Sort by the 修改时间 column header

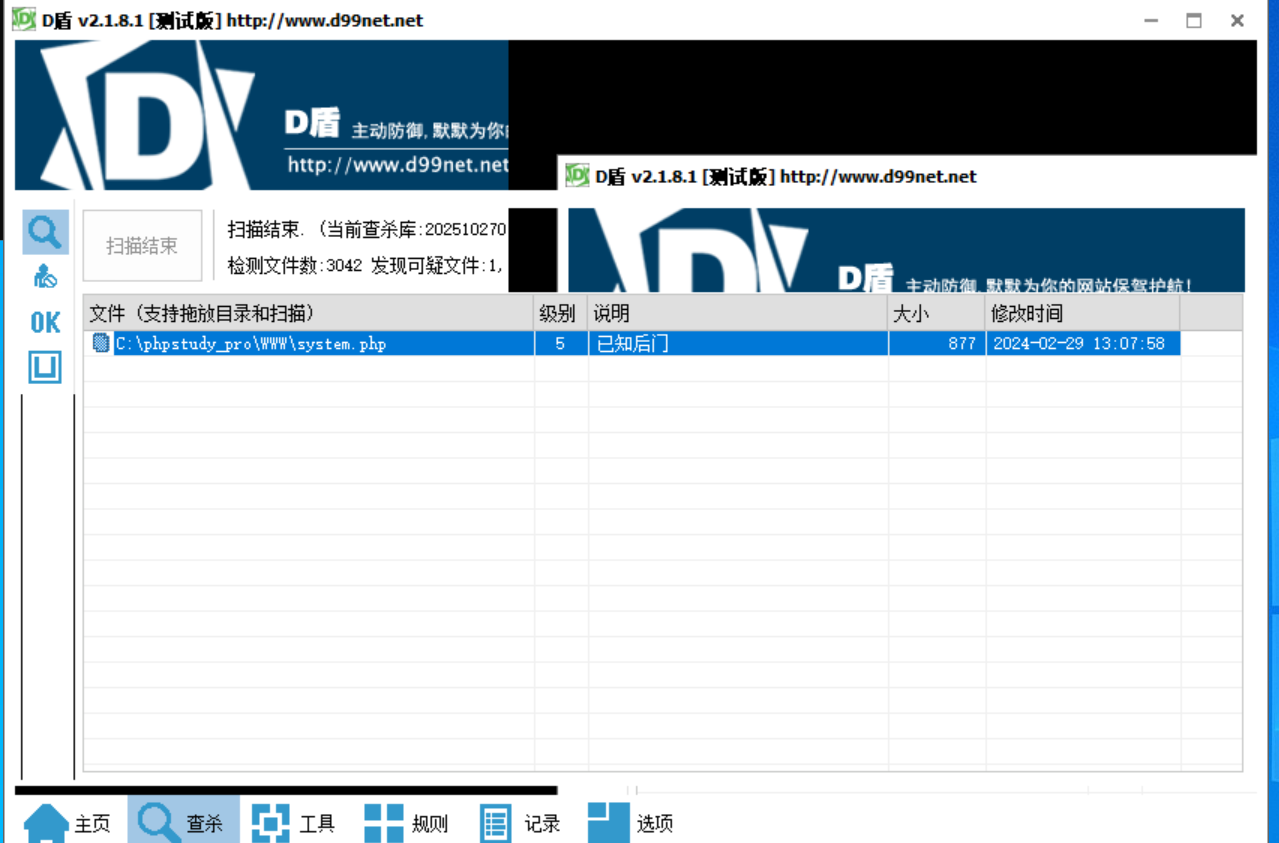click(x=1083, y=313)
